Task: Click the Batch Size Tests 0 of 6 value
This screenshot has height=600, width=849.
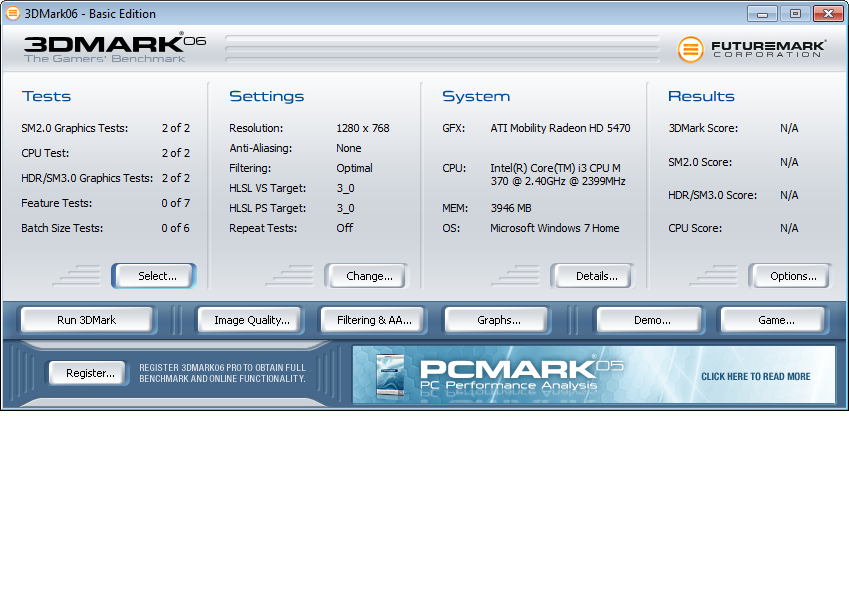Action: [175, 229]
